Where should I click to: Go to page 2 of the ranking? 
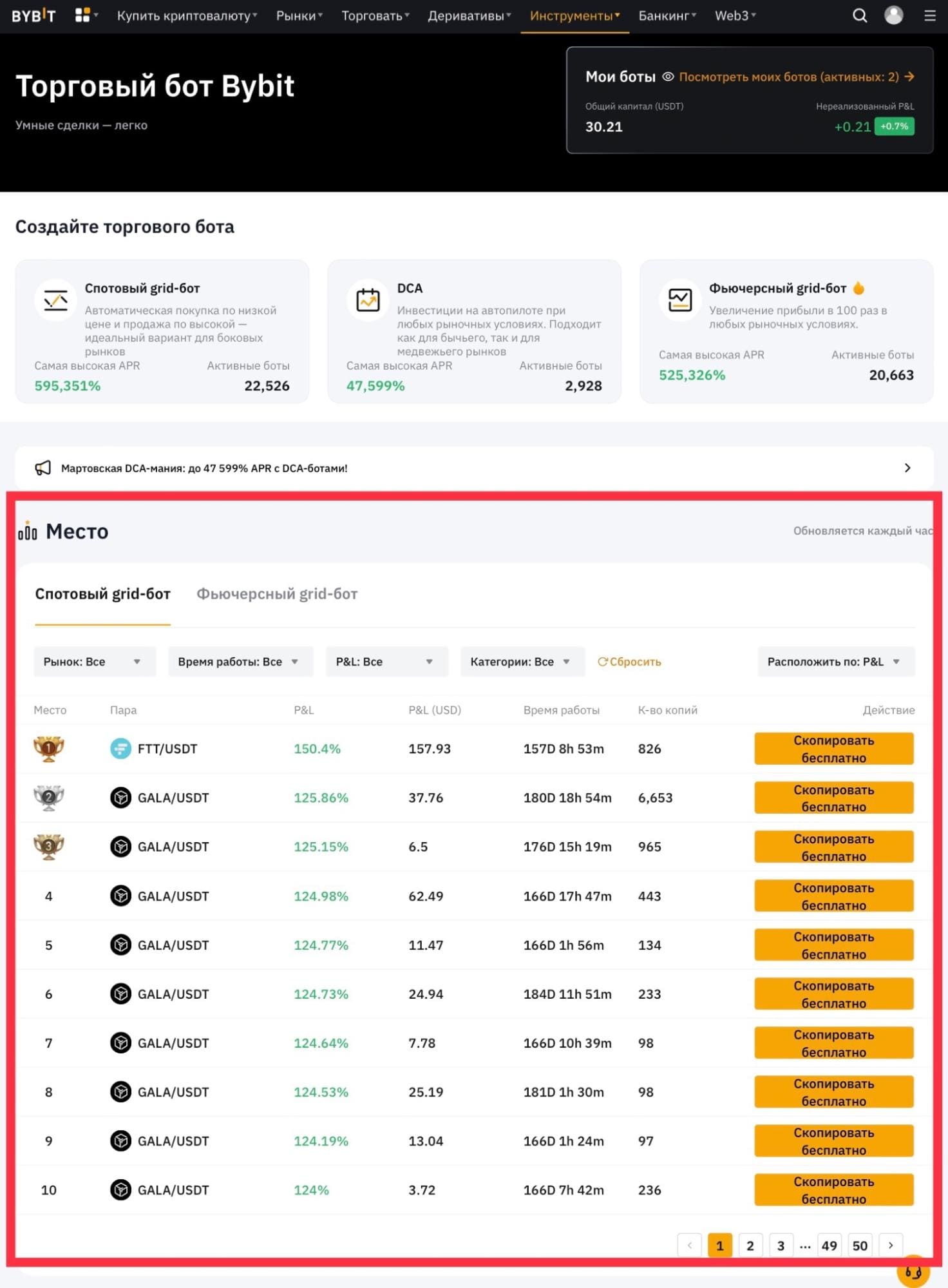750,1245
